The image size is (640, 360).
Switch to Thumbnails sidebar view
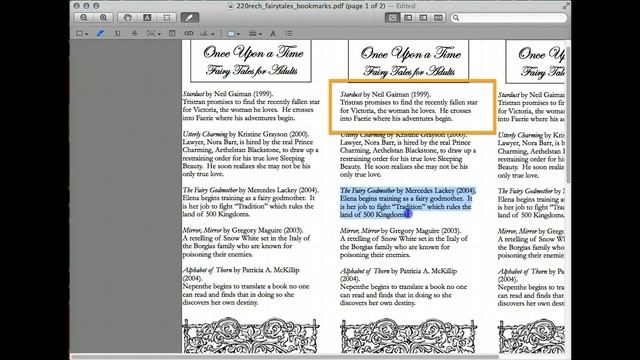[408, 18]
